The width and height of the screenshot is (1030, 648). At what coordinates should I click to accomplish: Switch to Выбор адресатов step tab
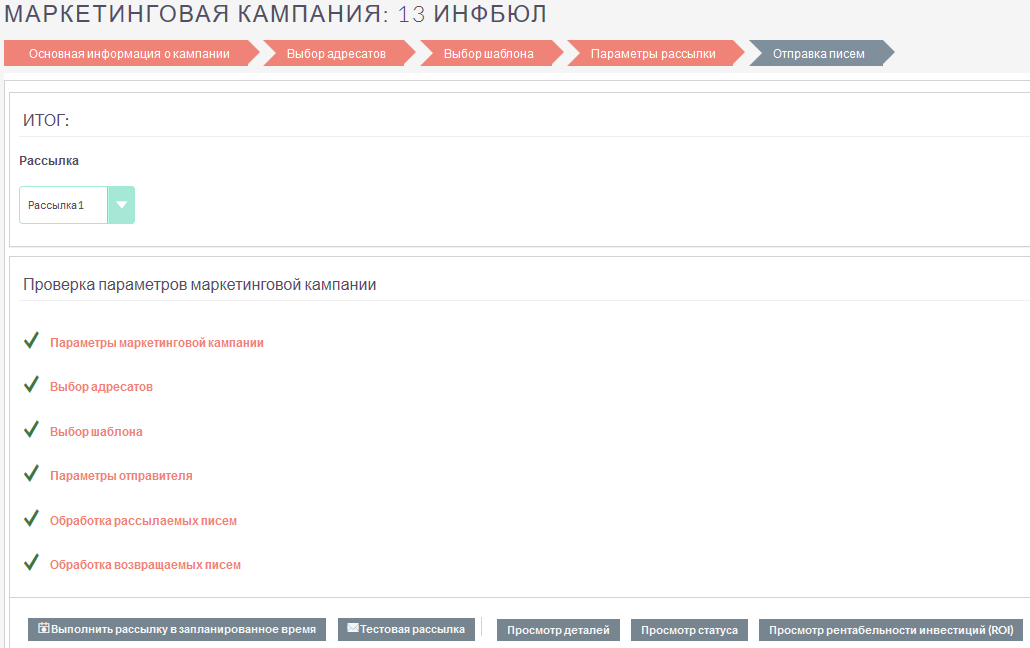pyautogui.click(x=336, y=54)
